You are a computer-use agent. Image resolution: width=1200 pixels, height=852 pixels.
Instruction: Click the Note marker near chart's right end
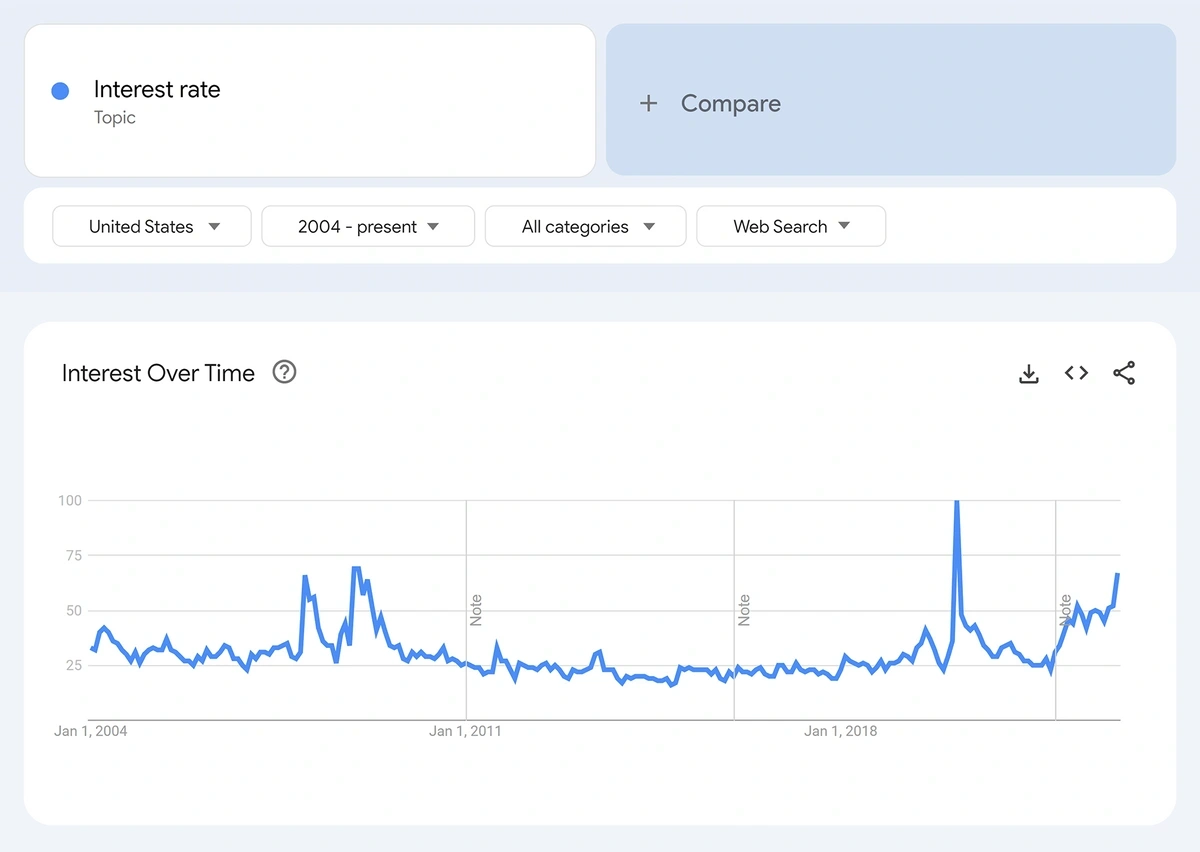[1066, 610]
